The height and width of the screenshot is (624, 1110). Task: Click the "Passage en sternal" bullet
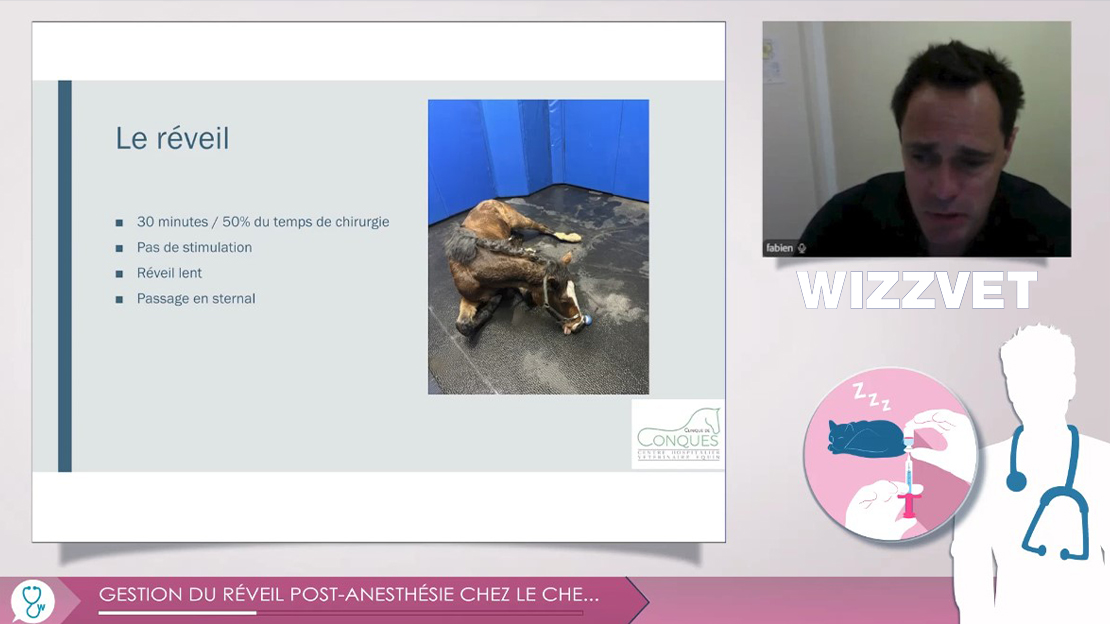coord(196,299)
